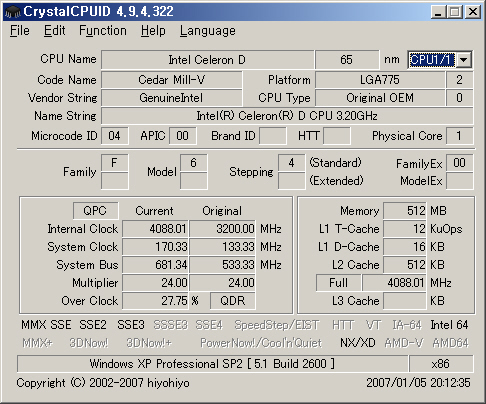
Task: Minimize the CrystalCPUID window
Action: 438,12
